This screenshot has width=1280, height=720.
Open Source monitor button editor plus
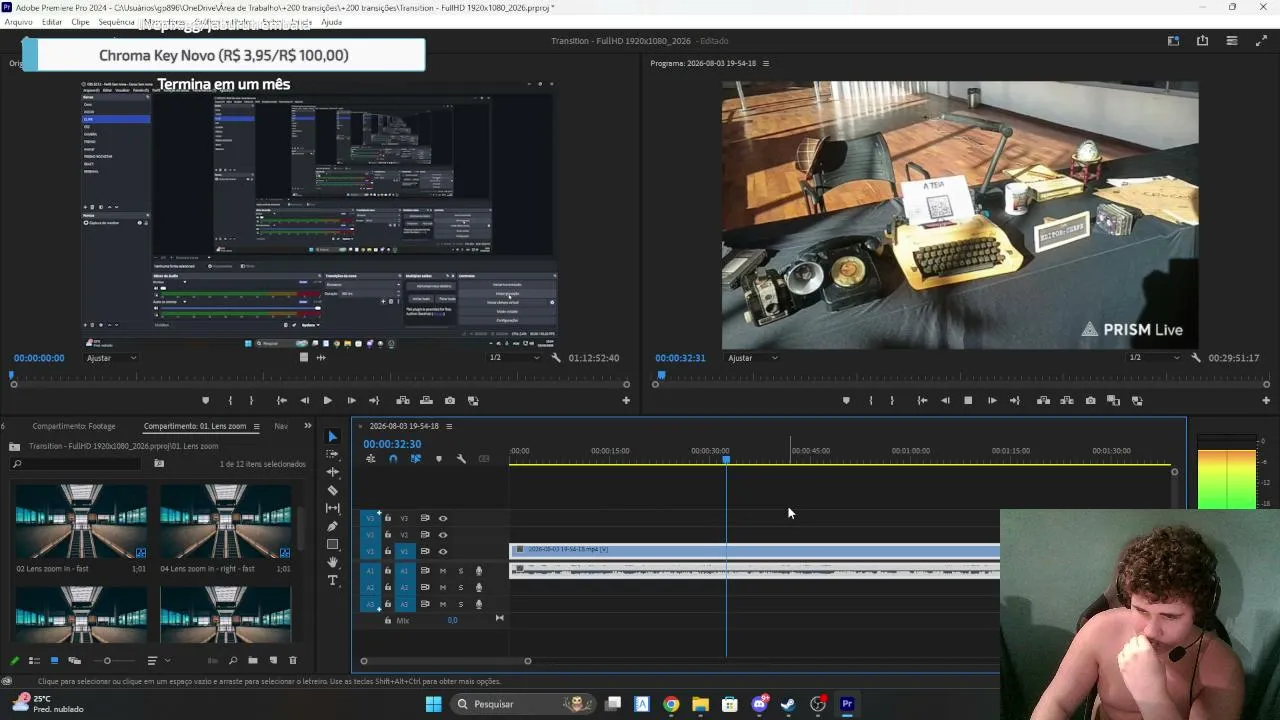626,400
